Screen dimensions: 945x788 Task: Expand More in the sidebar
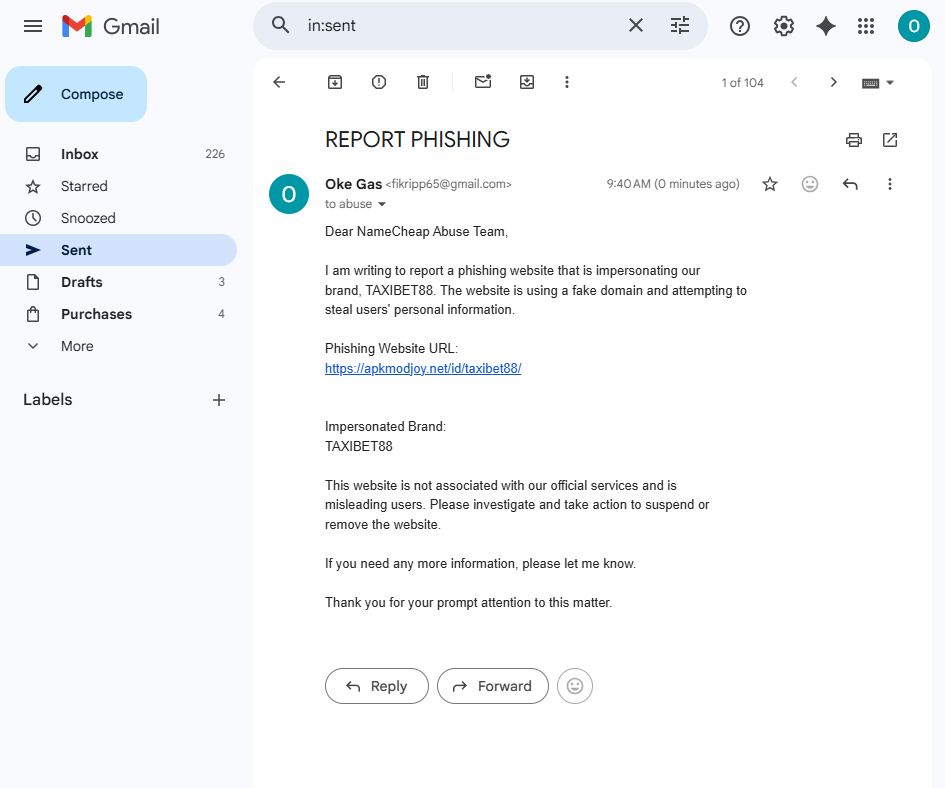pyautogui.click(x=118, y=345)
